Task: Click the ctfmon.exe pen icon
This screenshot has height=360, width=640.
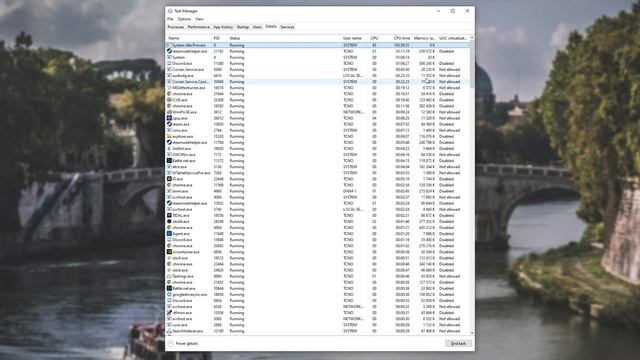Action: 169,313
